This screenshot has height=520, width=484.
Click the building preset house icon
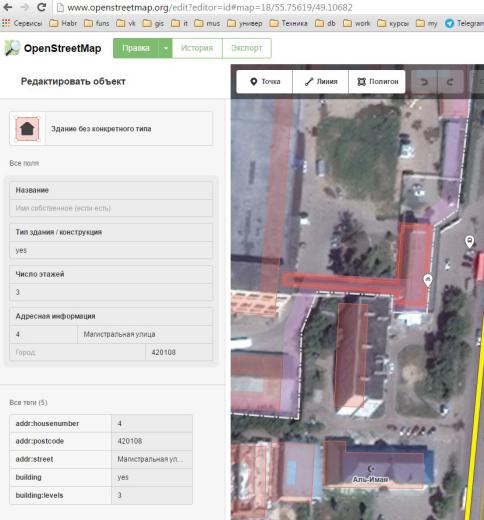(x=27, y=129)
